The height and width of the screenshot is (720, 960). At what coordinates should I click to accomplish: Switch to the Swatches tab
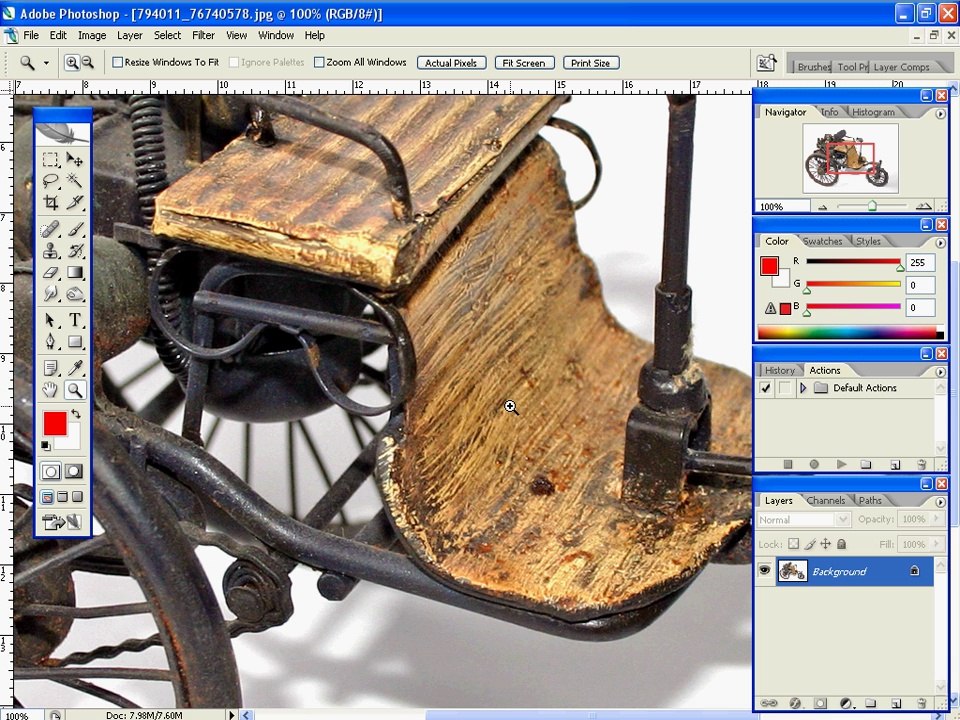pos(822,241)
